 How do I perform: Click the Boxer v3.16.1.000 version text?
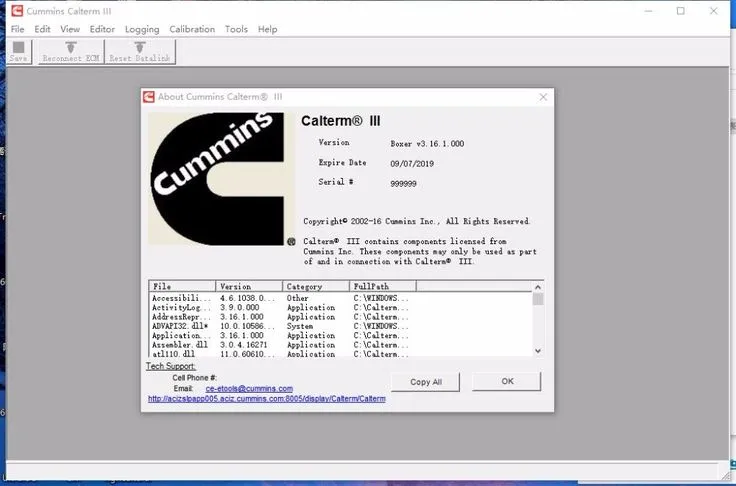point(427,144)
